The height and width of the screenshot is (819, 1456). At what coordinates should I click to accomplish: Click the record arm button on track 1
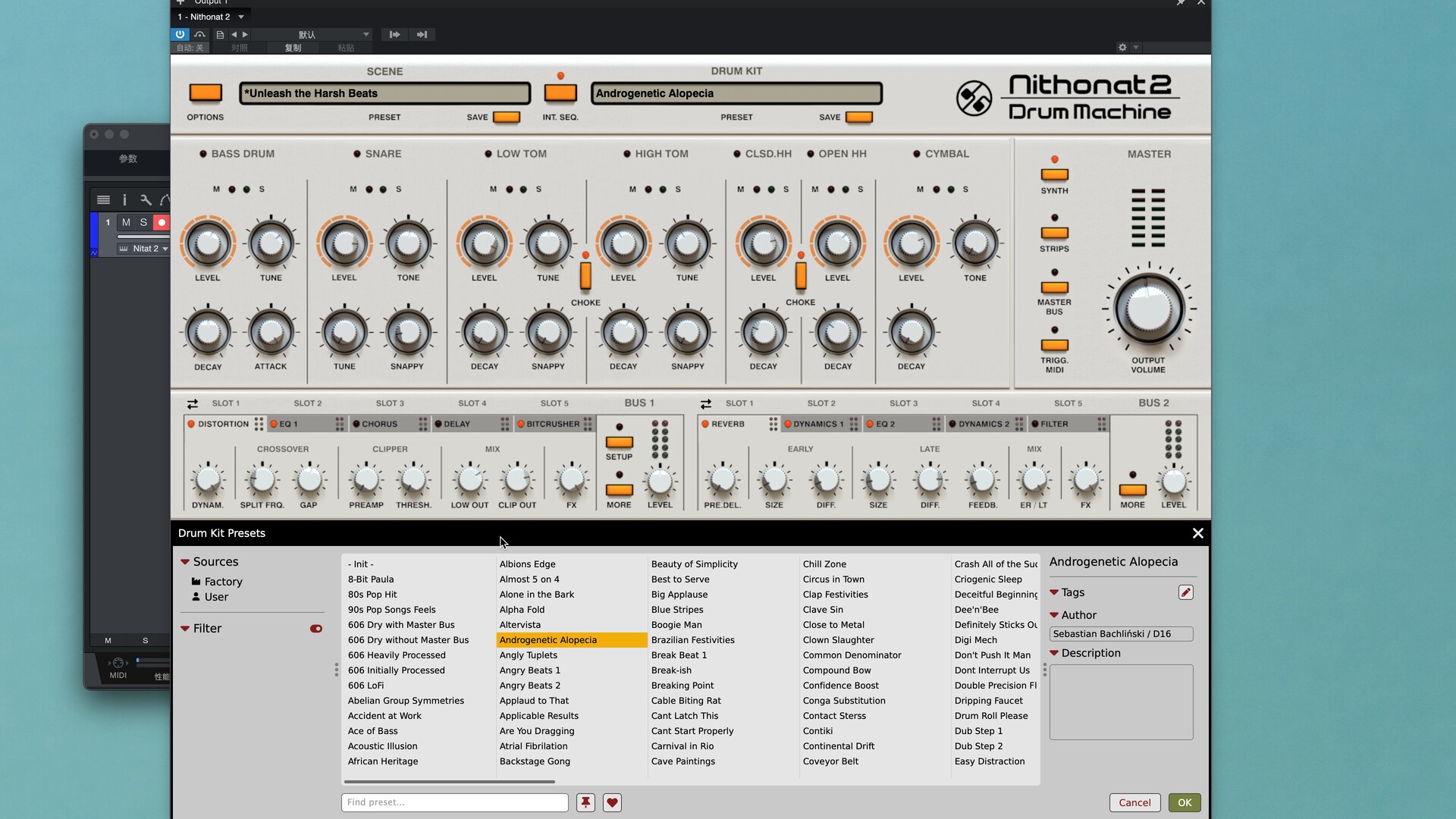[x=162, y=222]
